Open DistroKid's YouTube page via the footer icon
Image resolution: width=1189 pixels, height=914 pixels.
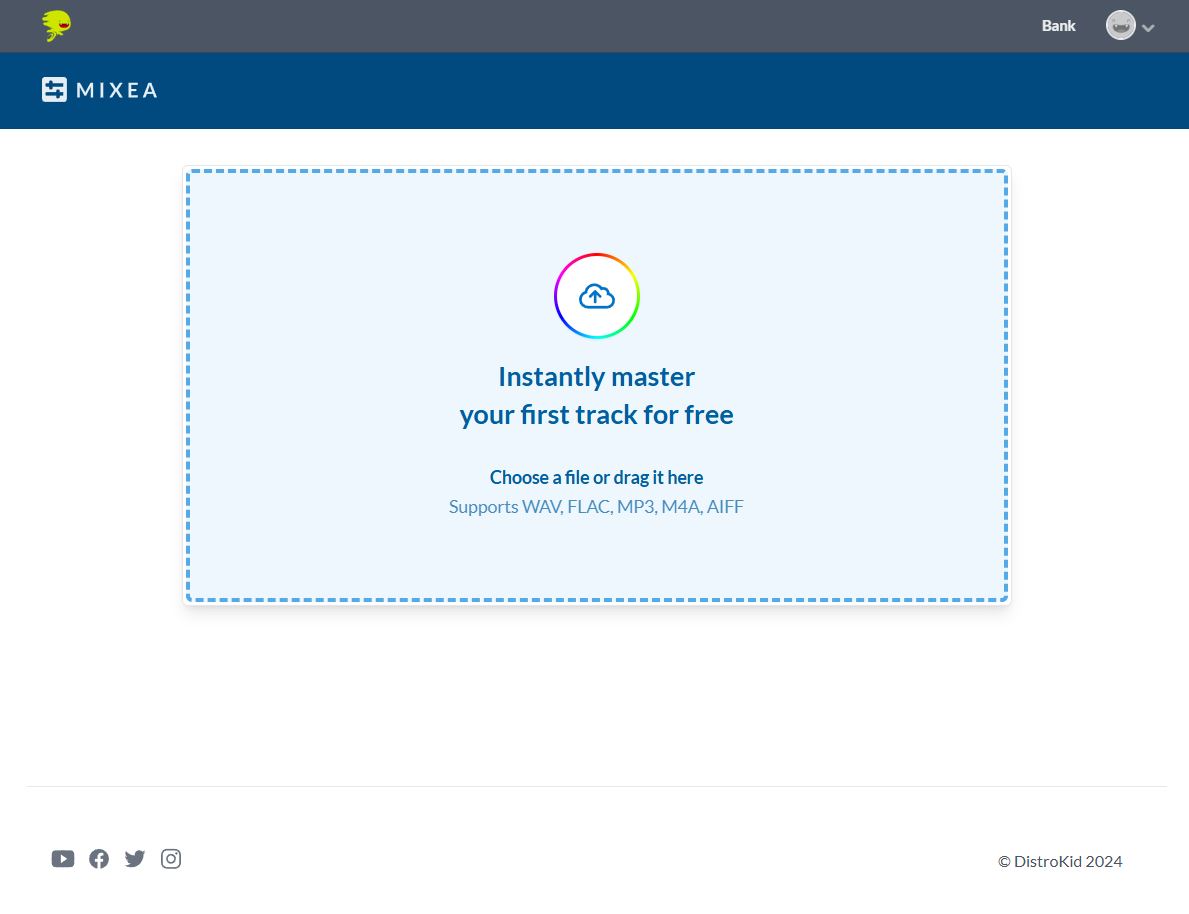click(62, 858)
